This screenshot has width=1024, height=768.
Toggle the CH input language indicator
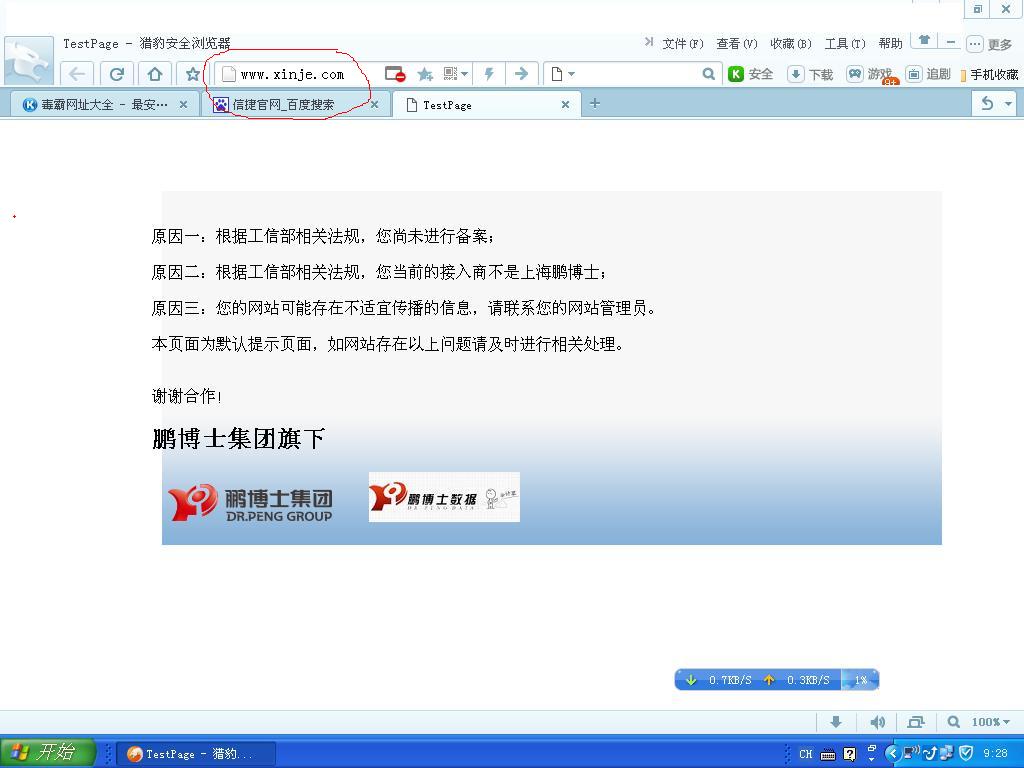pyautogui.click(x=805, y=754)
